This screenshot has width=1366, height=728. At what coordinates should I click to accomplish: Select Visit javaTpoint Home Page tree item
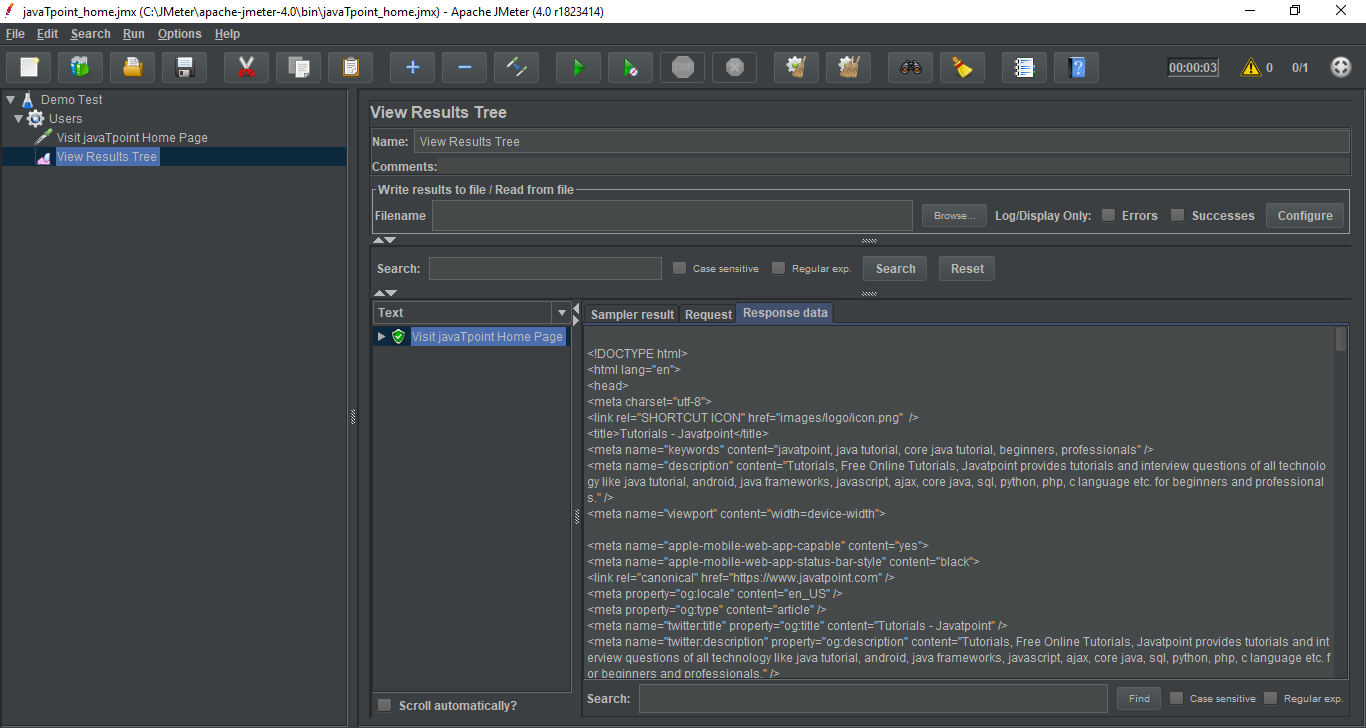(x=132, y=137)
